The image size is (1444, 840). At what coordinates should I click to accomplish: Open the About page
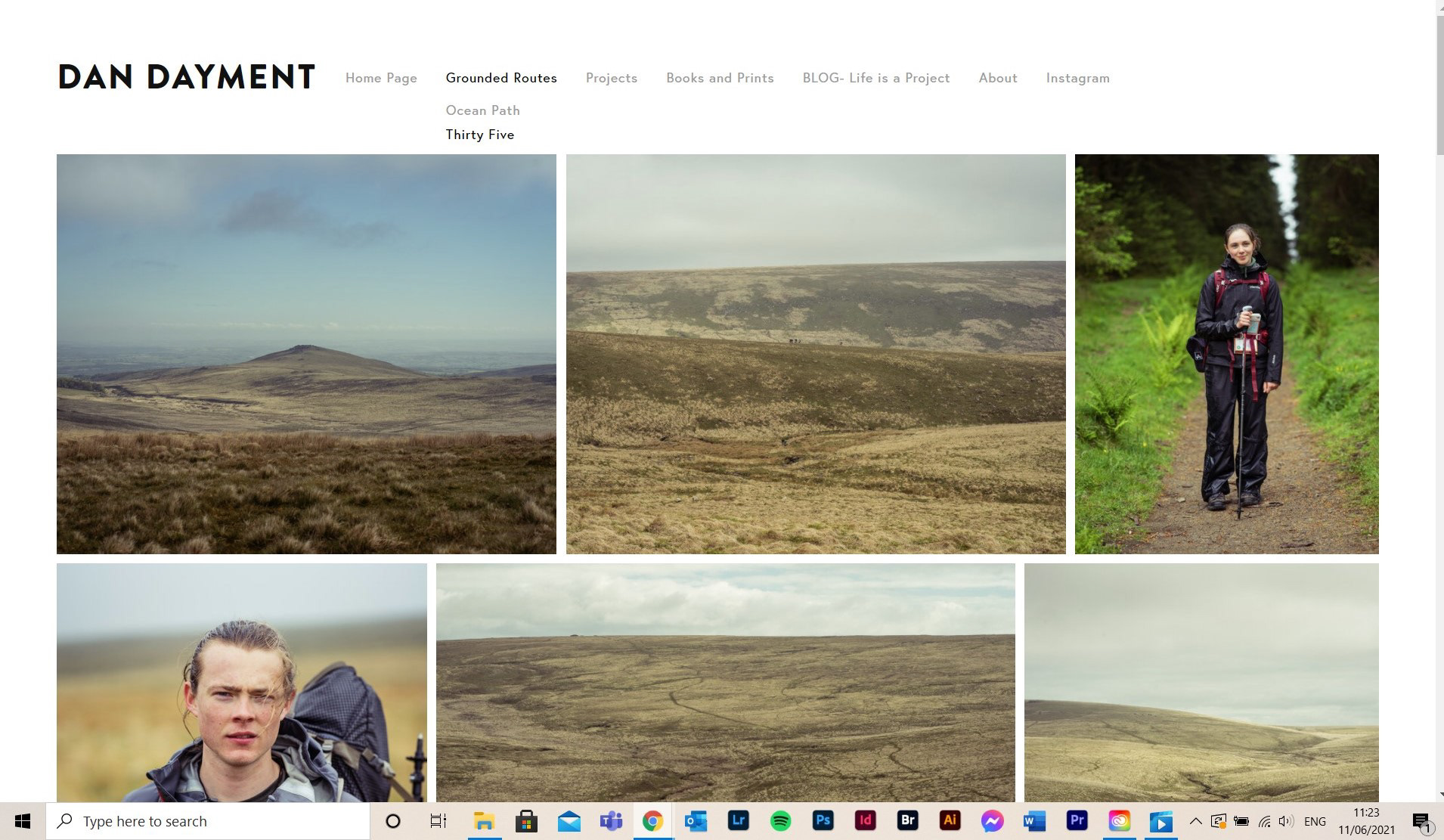click(x=998, y=78)
